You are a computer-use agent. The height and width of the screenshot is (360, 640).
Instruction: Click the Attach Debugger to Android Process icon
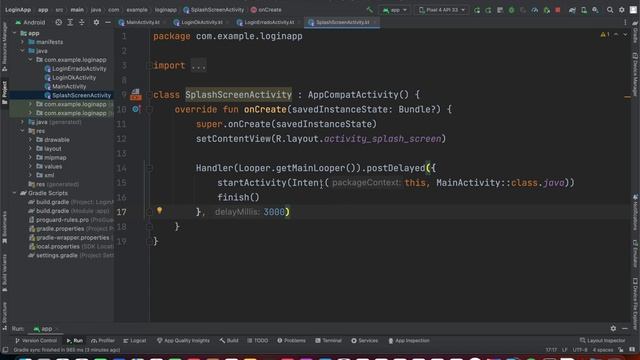547,10
